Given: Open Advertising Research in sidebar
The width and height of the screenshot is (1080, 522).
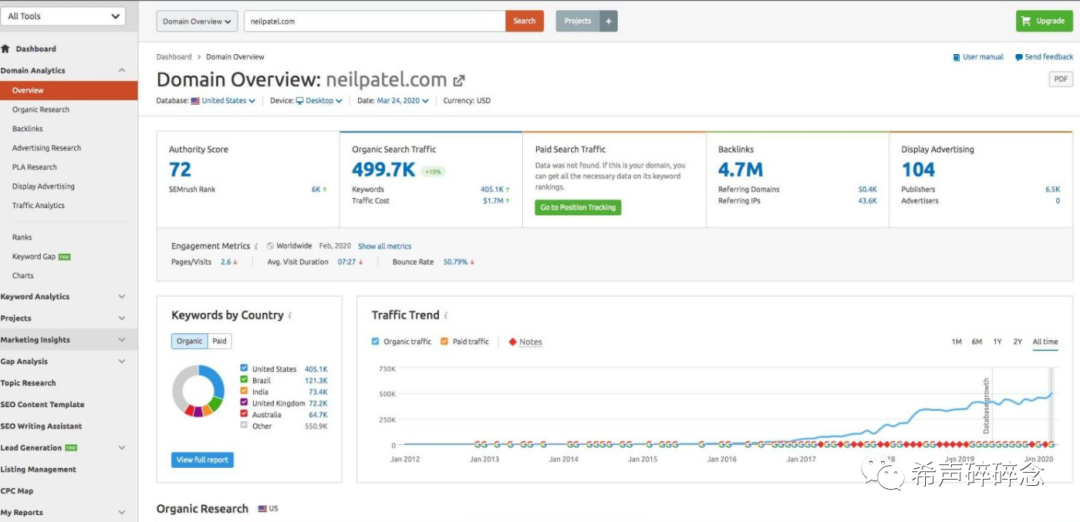Looking at the screenshot, I should click(46, 148).
